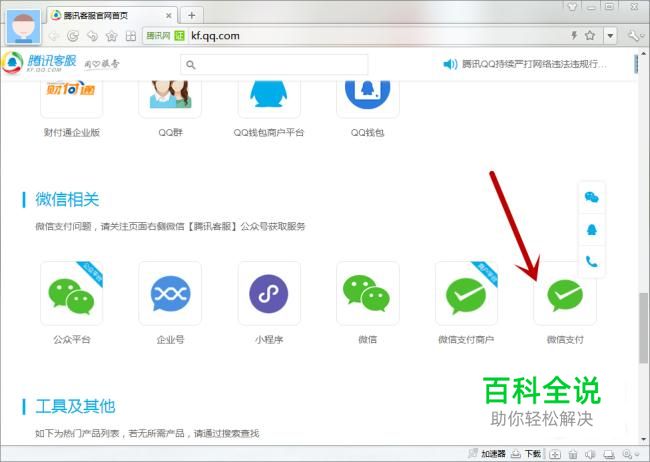This screenshot has width=650, height=462.
Task: Open the 微信支付 WeChat Pay icon
Action: [565, 294]
